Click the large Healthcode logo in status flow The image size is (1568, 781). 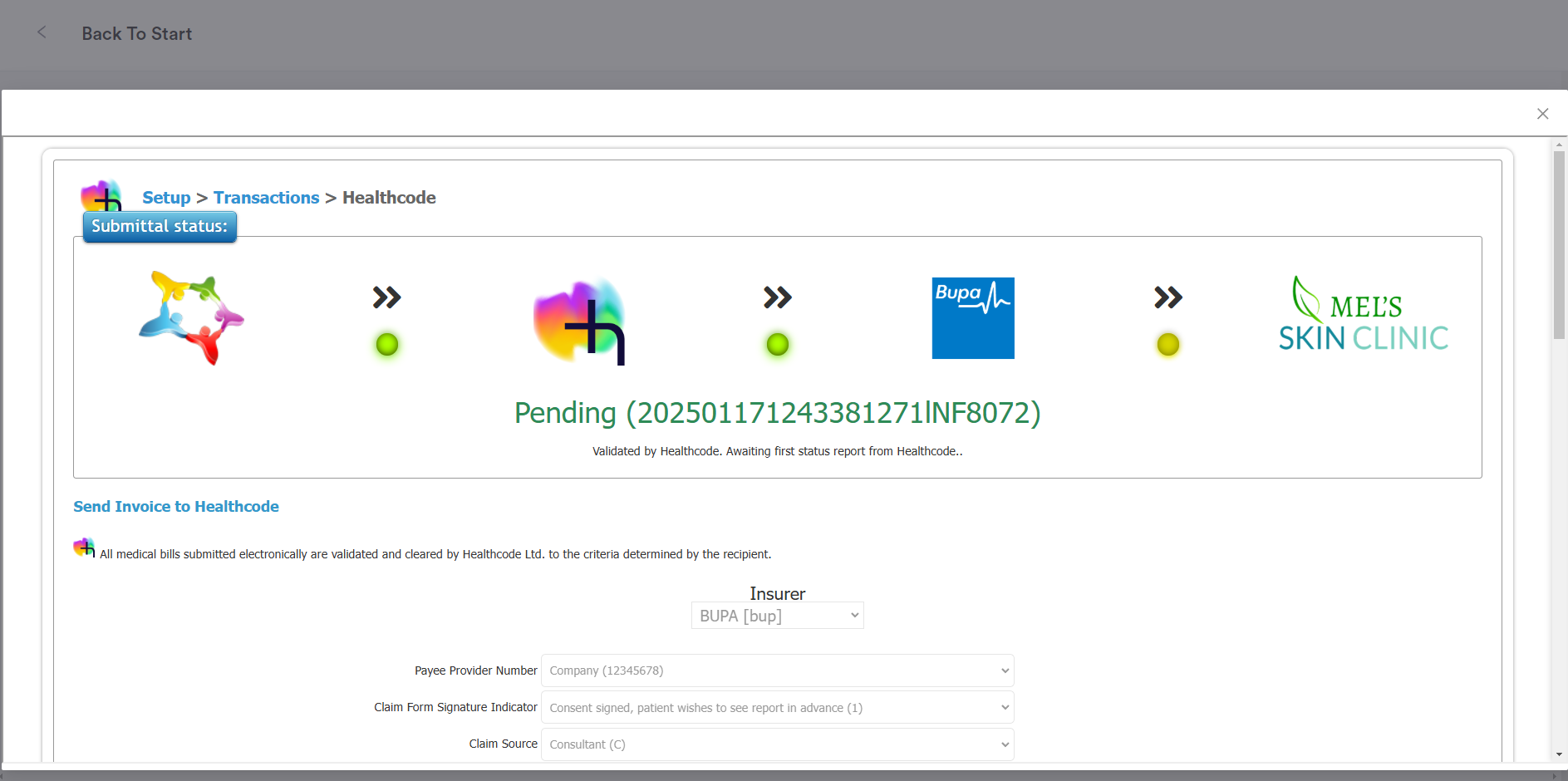pyautogui.click(x=579, y=322)
